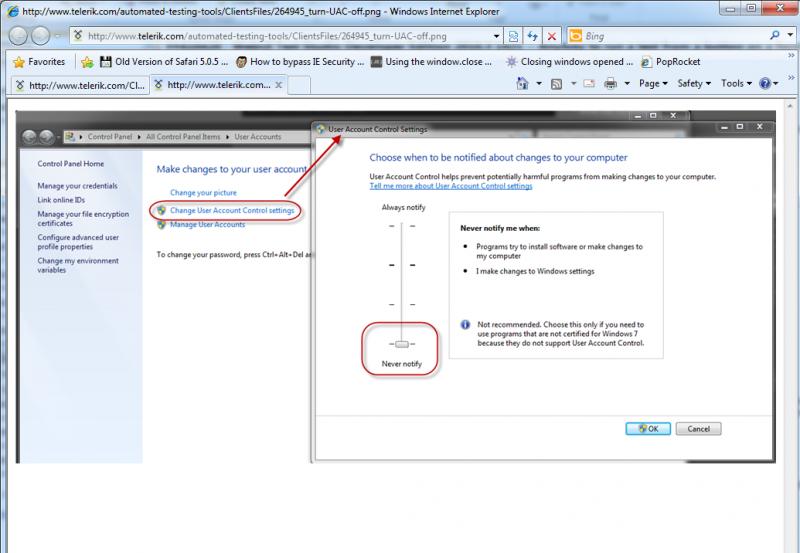
Task: Open the Safety menu
Action: point(694,83)
